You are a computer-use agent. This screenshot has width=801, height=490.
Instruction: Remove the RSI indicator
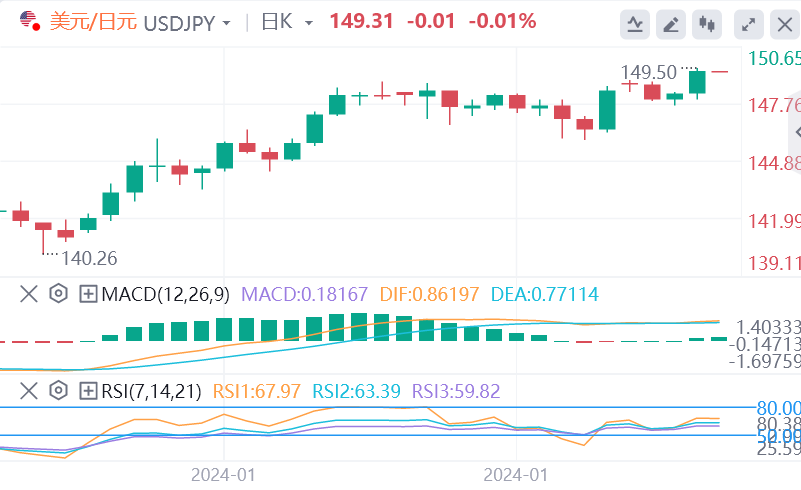(29, 390)
